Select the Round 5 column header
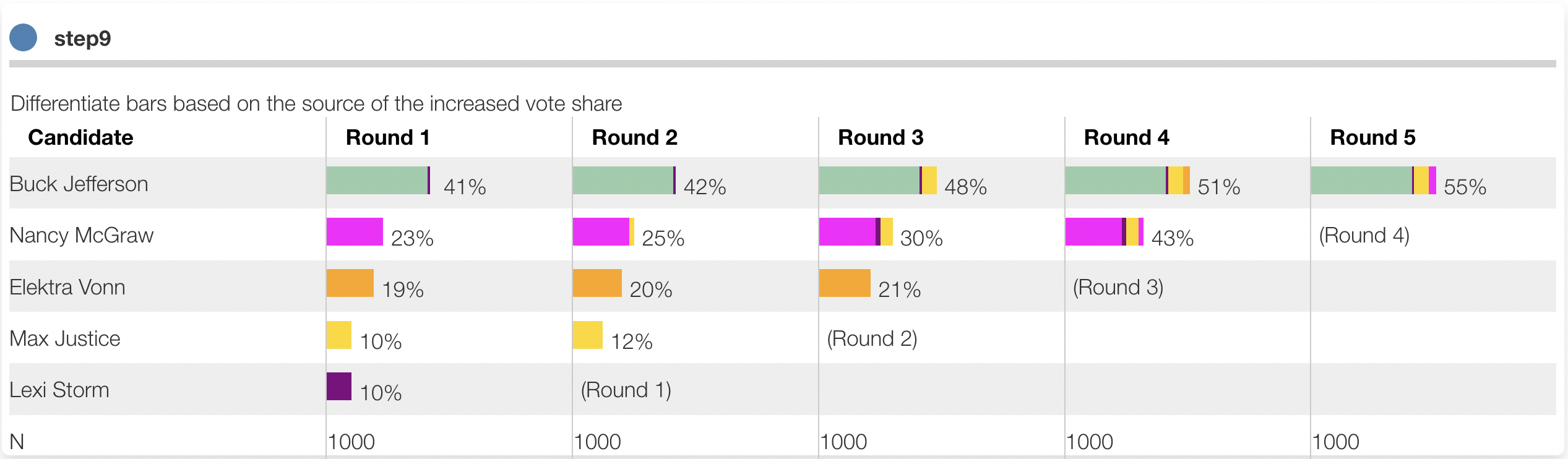This screenshot has height=459, width=1568. pyautogui.click(x=1372, y=137)
